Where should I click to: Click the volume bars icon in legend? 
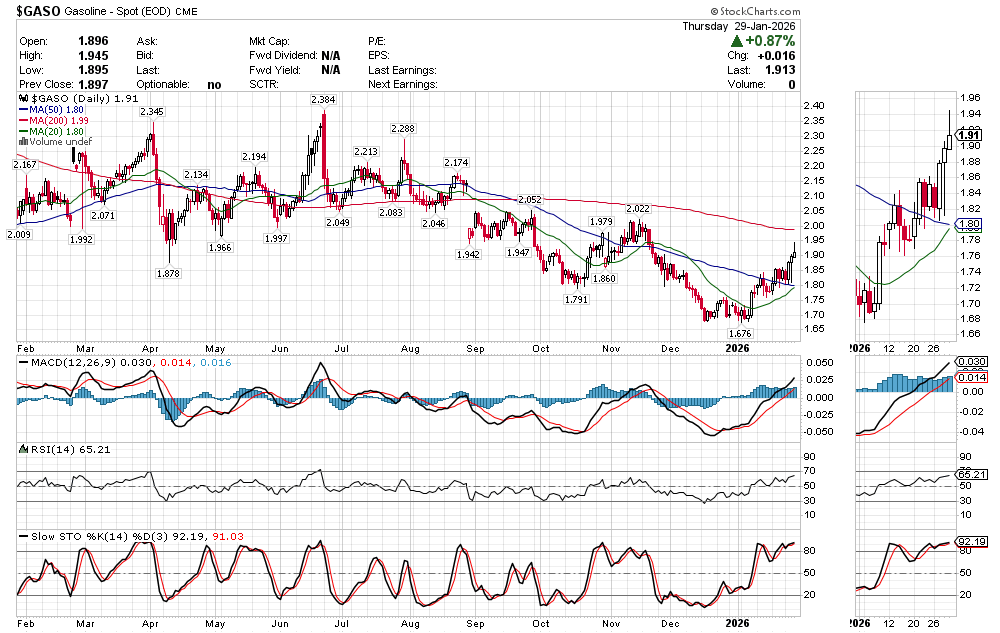(x=23, y=142)
